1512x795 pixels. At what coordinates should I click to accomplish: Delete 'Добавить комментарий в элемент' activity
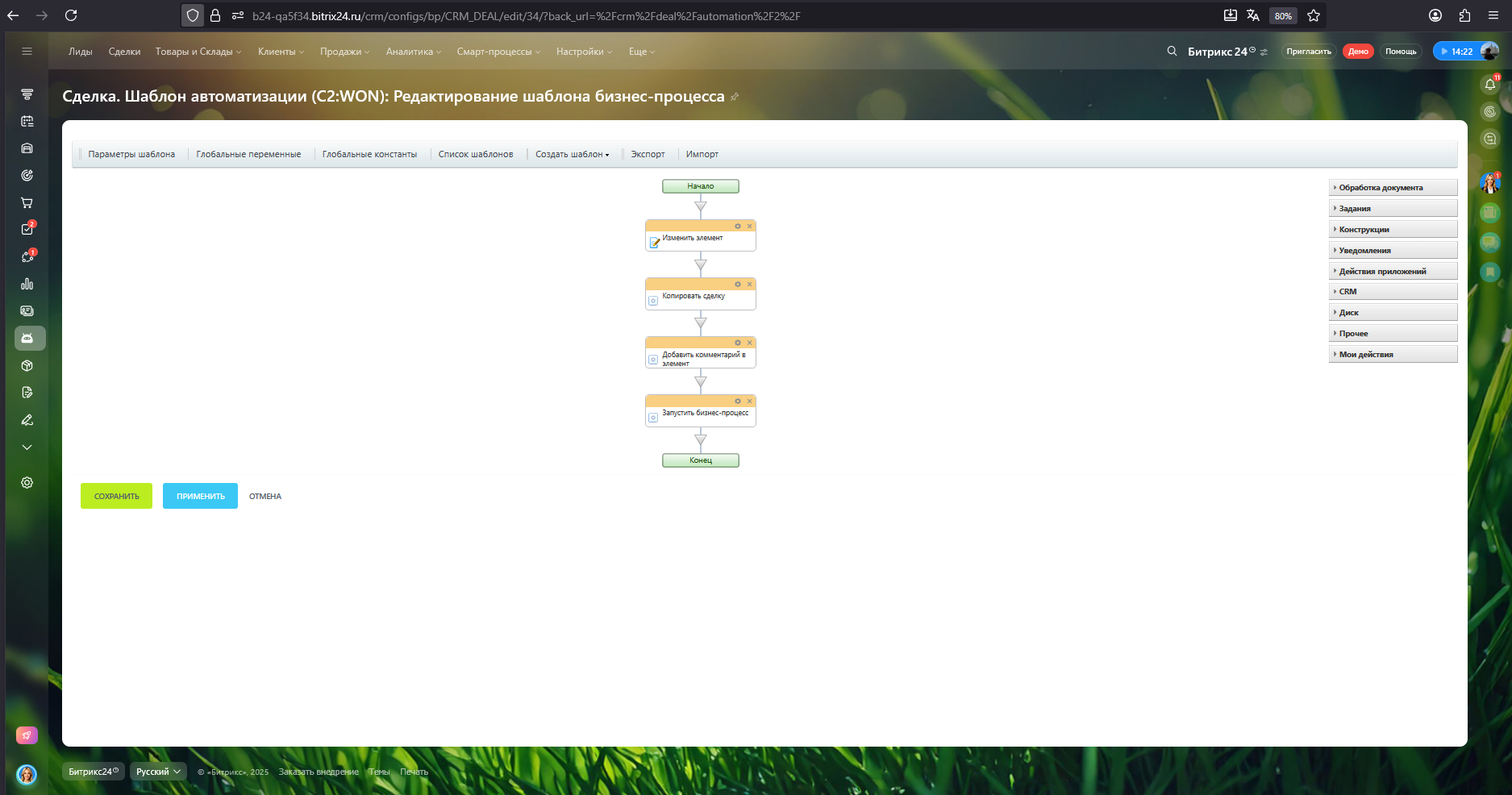(x=749, y=343)
